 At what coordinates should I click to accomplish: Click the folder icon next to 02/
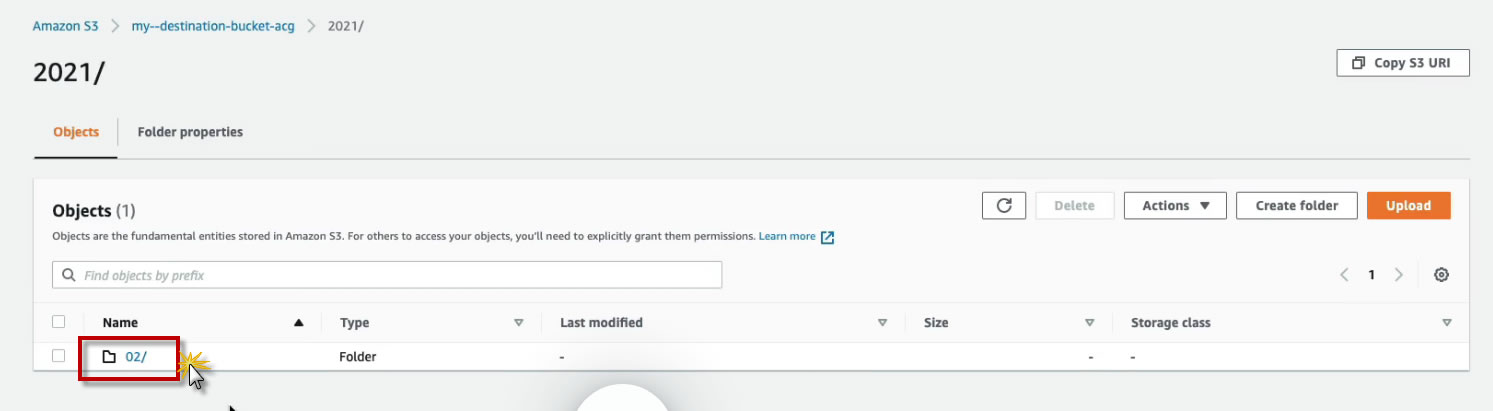coord(110,356)
